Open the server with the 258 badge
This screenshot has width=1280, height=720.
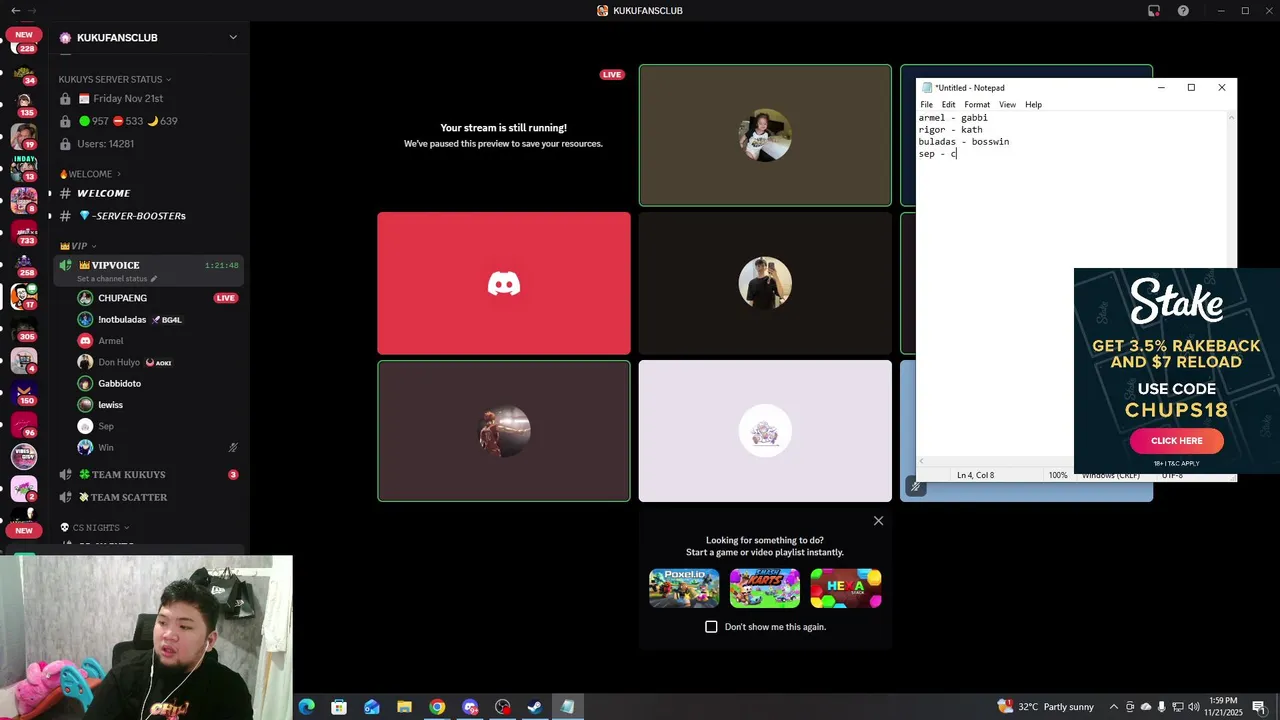[x=24, y=265]
